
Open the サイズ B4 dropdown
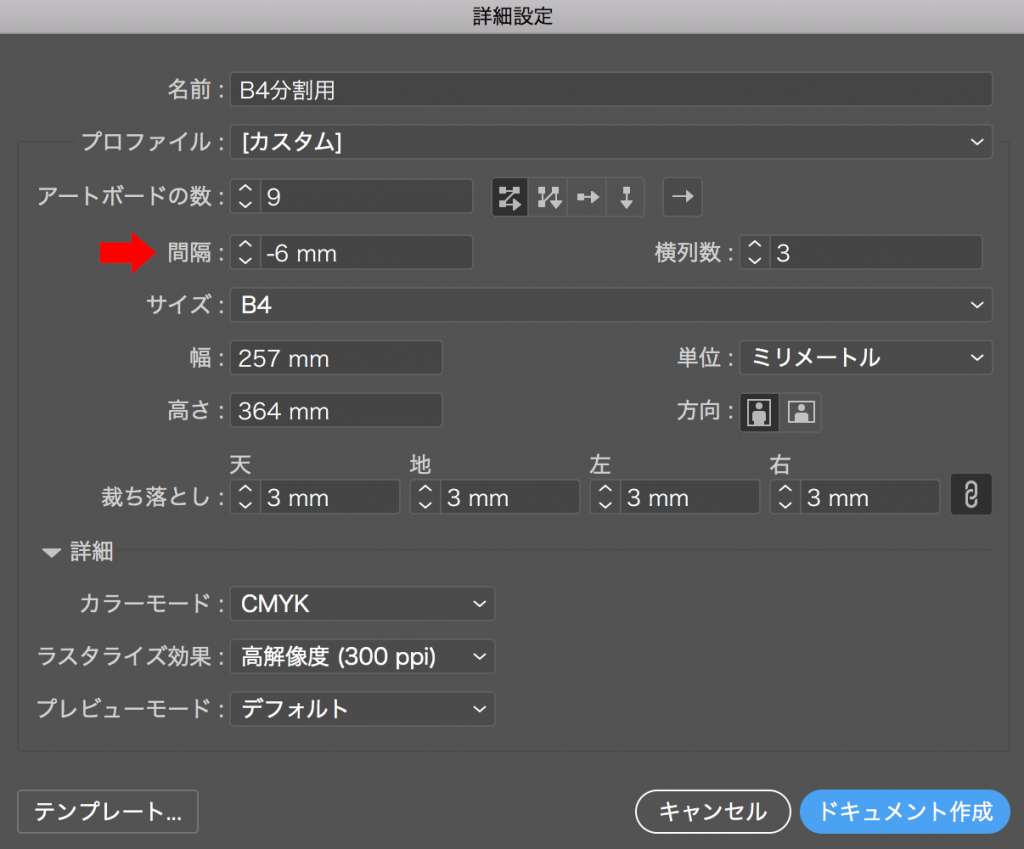tap(610, 305)
